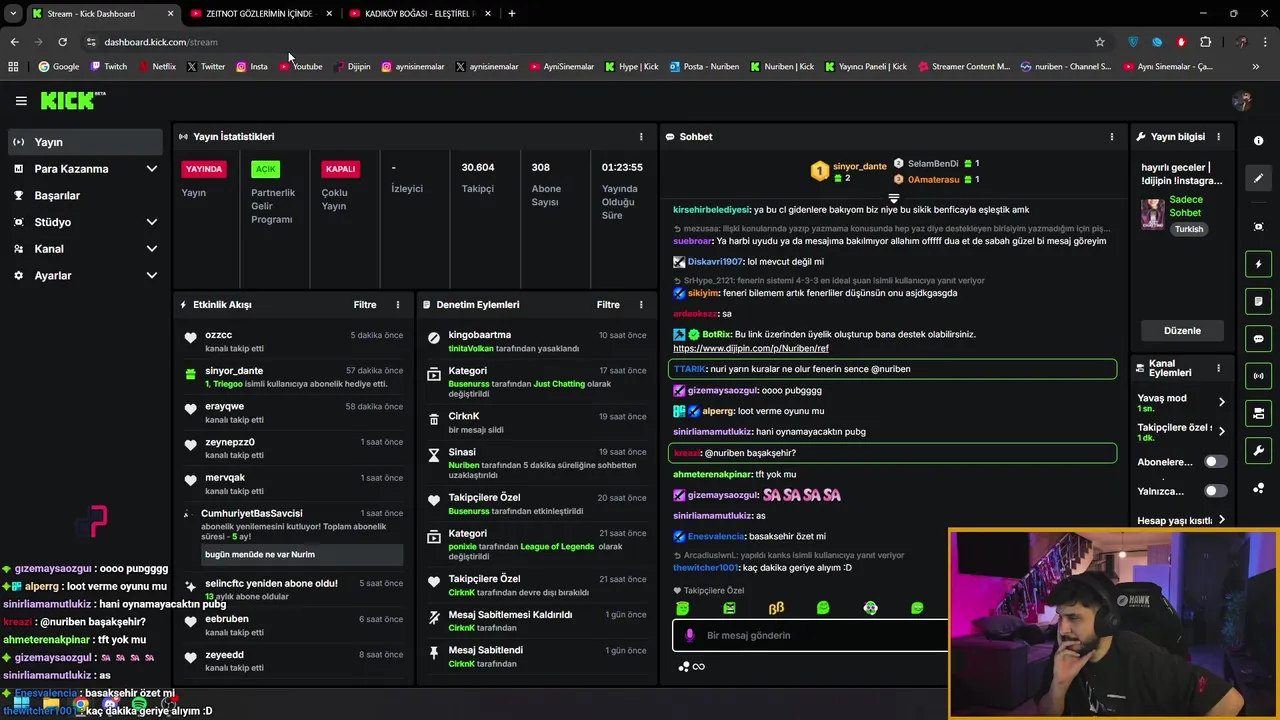This screenshot has width=1280, height=720.
Task: Reload the page in browser
Action: tap(62, 42)
